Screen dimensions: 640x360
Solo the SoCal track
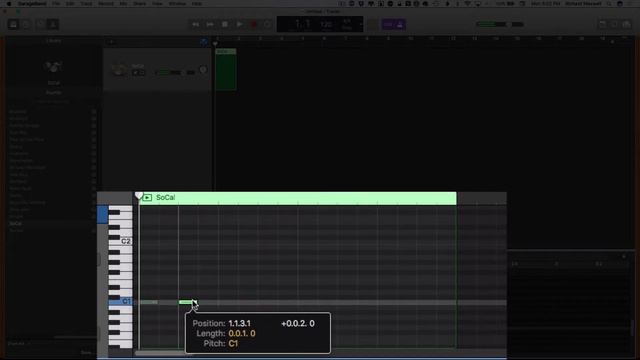(x=142, y=73)
